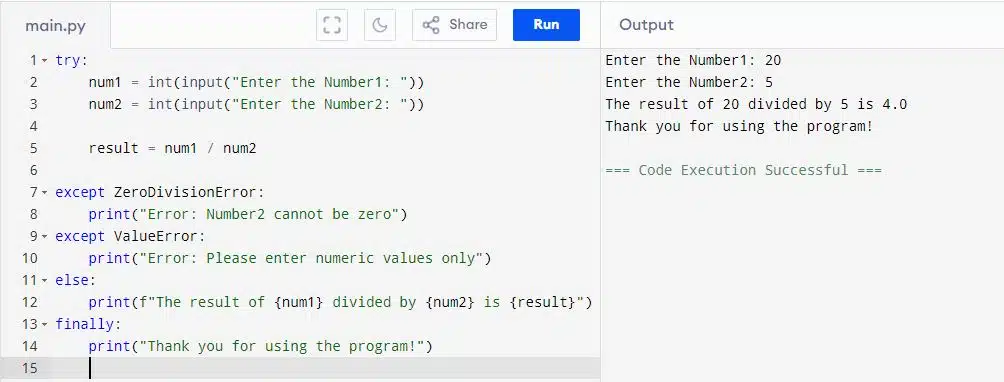The height and width of the screenshot is (382, 1004).
Task: Click the Share button
Action: click(x=455, y=25)
